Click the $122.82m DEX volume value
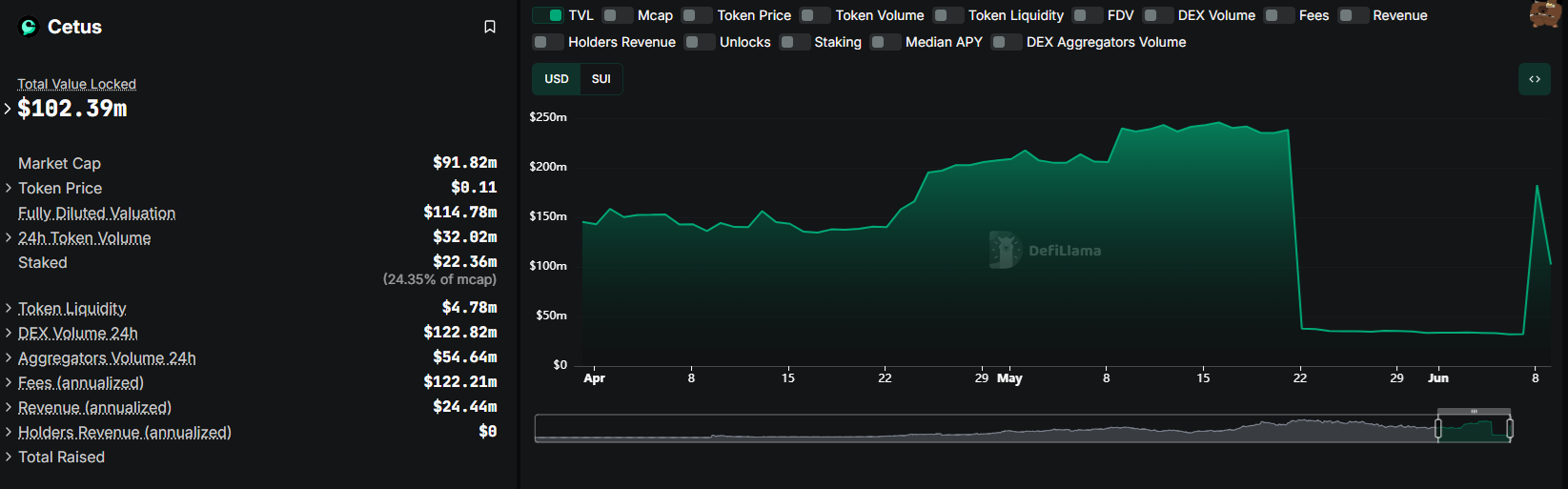 coord(460,333)
